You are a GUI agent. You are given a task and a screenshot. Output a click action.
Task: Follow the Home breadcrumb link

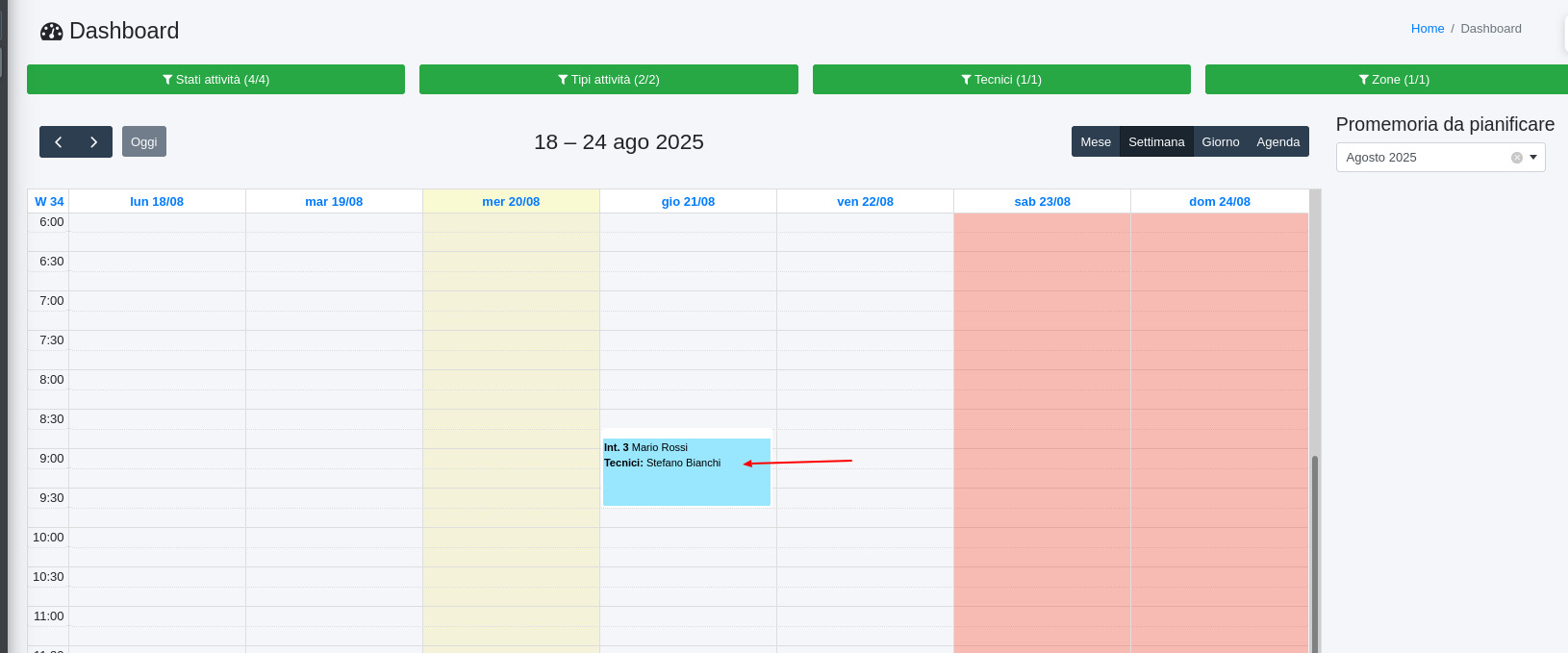1427,29
